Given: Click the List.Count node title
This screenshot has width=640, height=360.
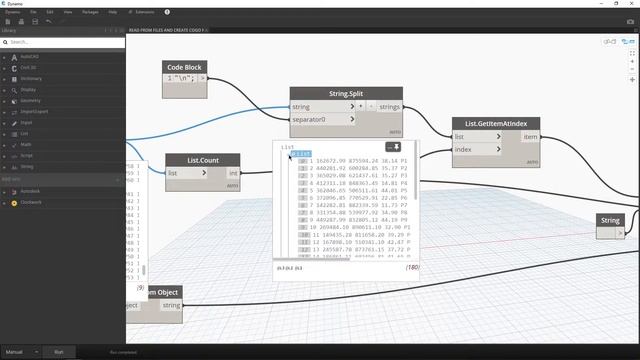Looking at the screenshot, I should (x=203, y=160).
